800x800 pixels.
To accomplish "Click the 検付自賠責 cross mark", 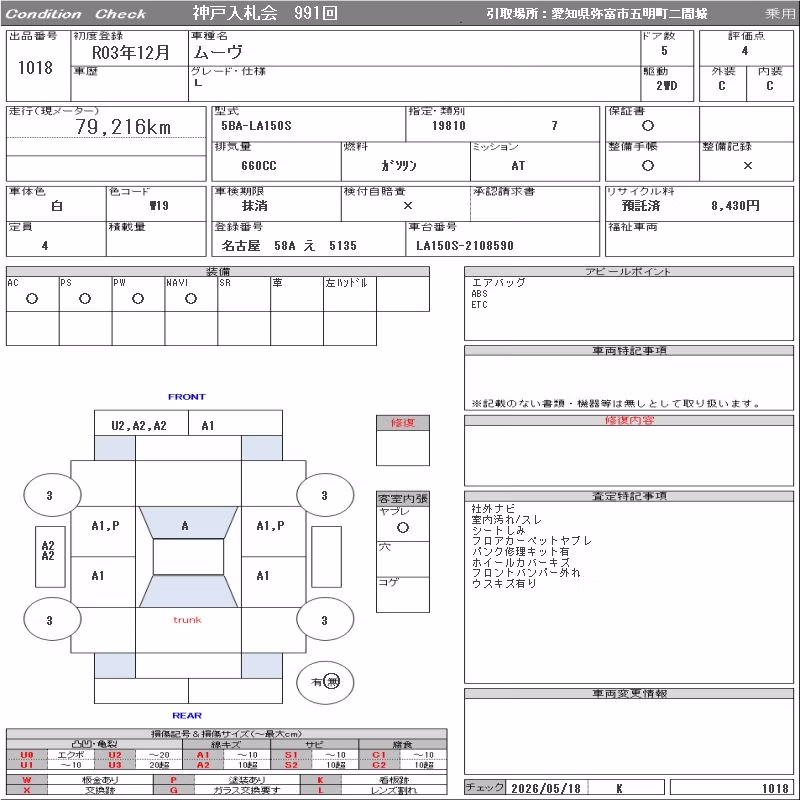I will (x=408, y=206).
